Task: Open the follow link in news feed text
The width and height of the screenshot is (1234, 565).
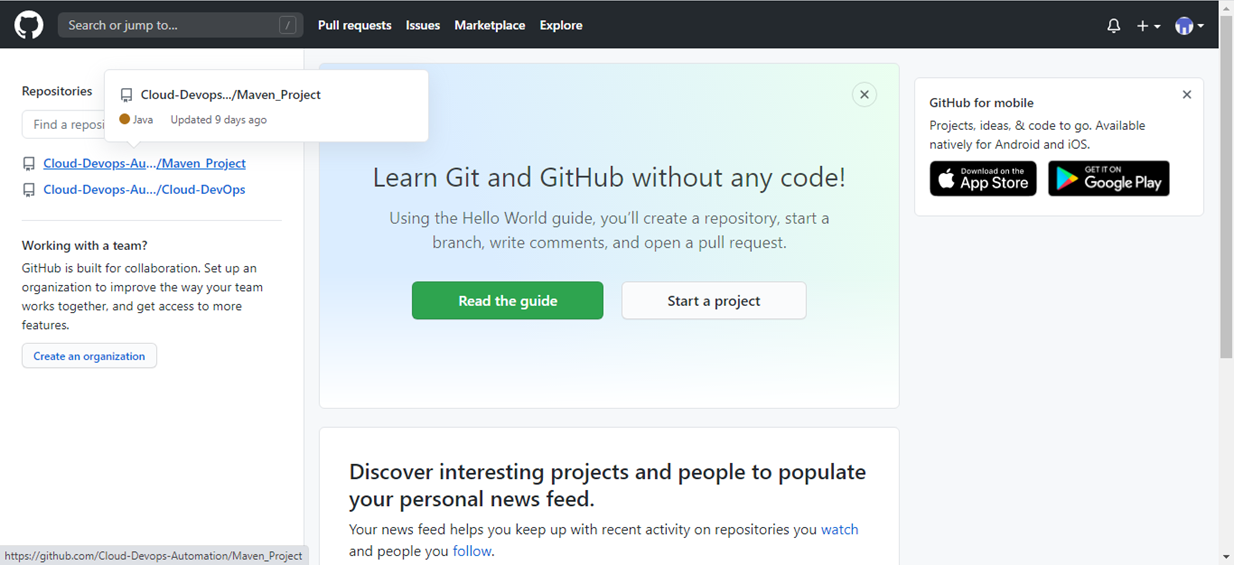Action: (472, 551)
